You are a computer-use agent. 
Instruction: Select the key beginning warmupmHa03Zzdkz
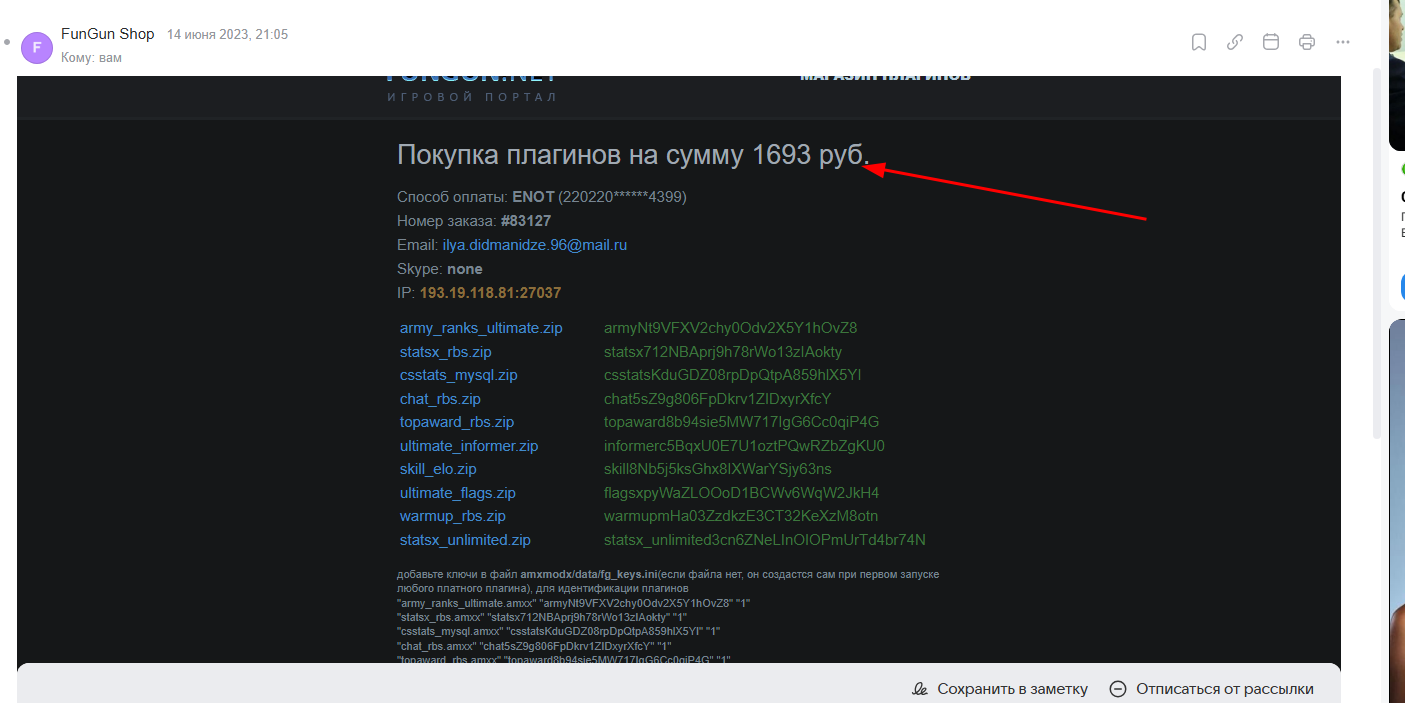741,516
